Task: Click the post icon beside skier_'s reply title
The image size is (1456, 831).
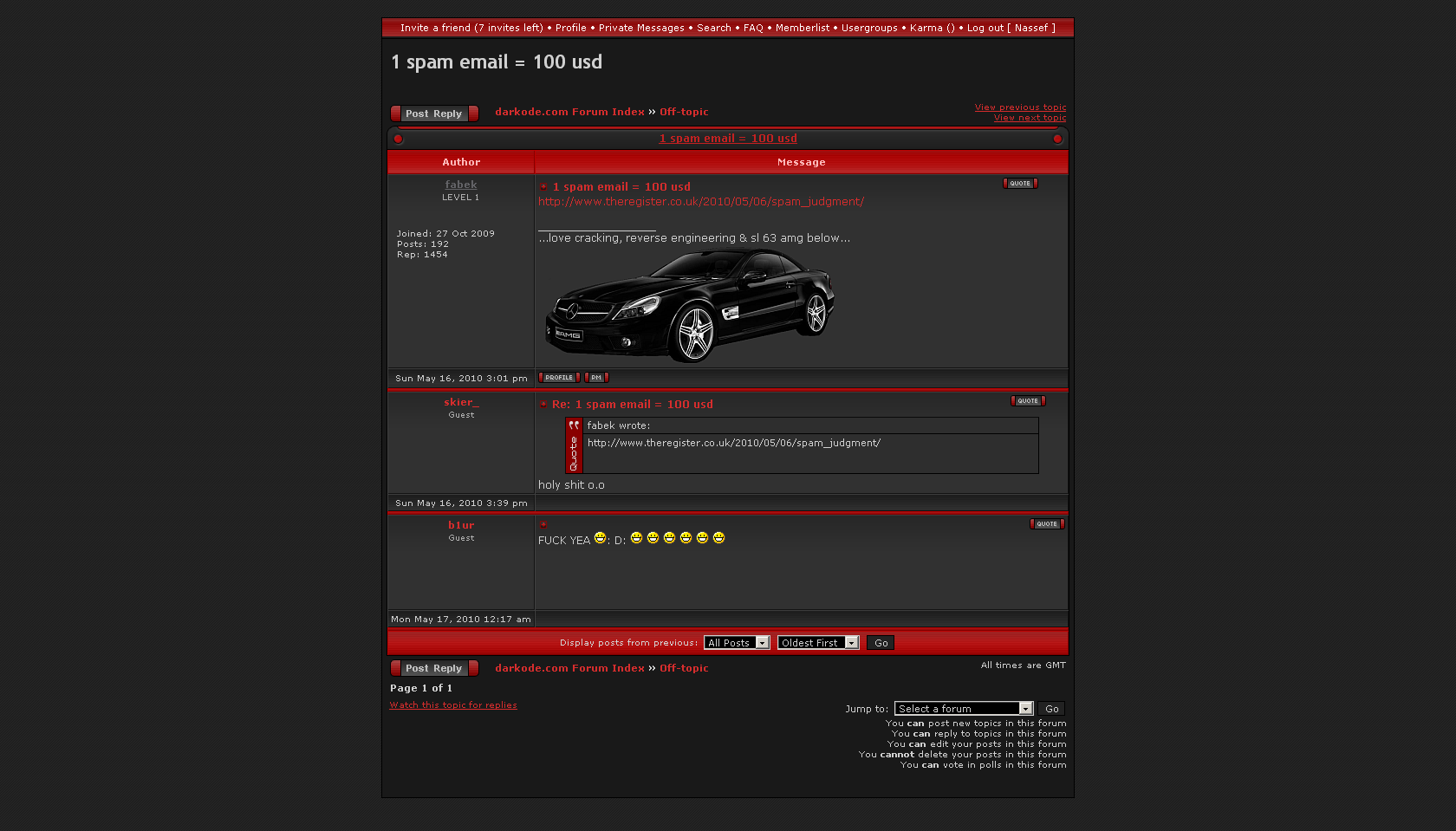Action: [x=543, y=405]
